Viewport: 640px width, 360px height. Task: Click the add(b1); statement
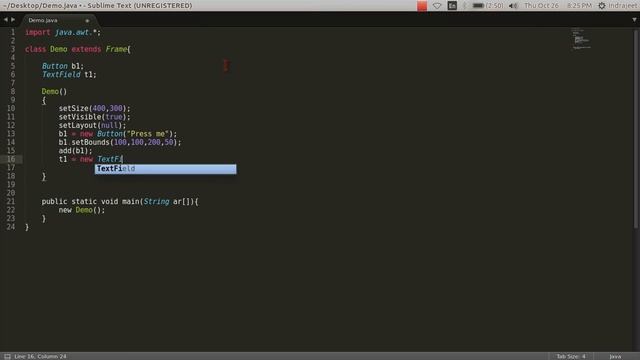(75, 151)
